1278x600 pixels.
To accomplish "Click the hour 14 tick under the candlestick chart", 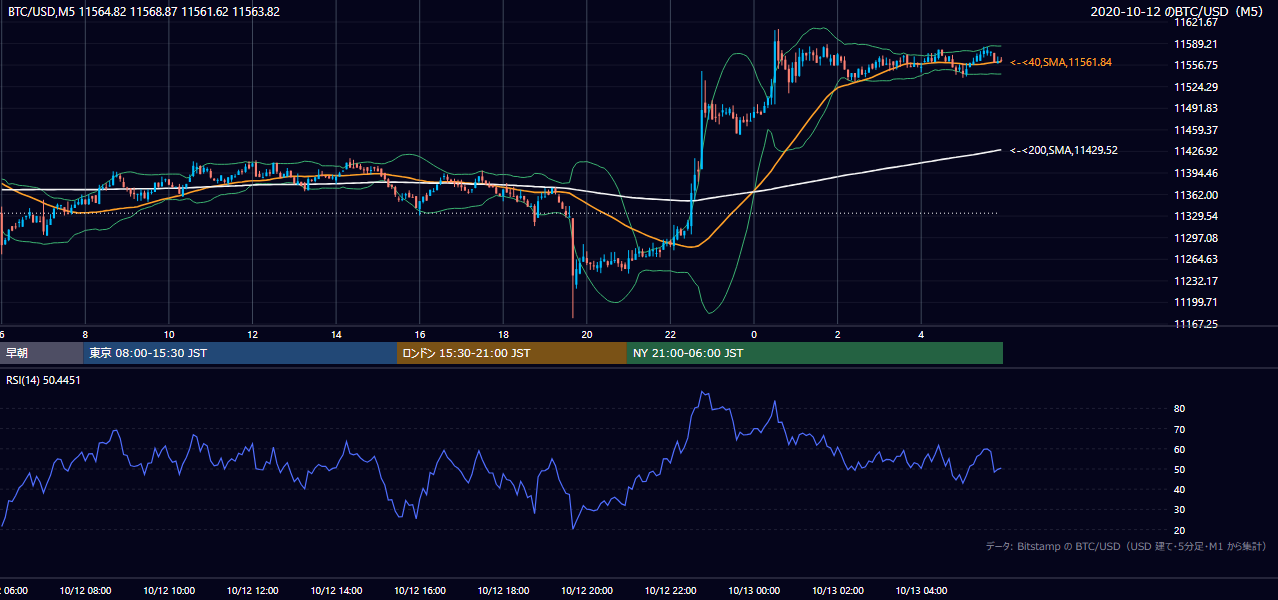I will (336, 335).
